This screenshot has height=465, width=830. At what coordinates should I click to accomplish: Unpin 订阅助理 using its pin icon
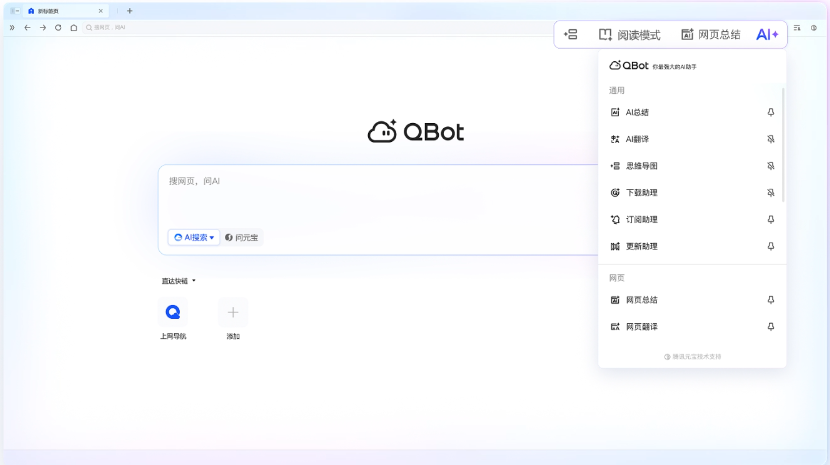tap(771, 219)
